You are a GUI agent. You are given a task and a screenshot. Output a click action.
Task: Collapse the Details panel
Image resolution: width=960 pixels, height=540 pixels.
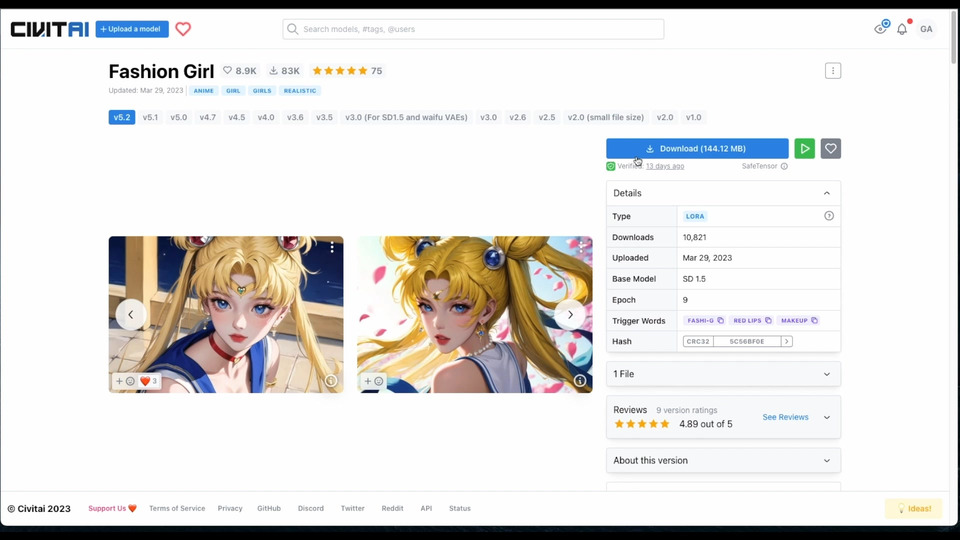827,193
